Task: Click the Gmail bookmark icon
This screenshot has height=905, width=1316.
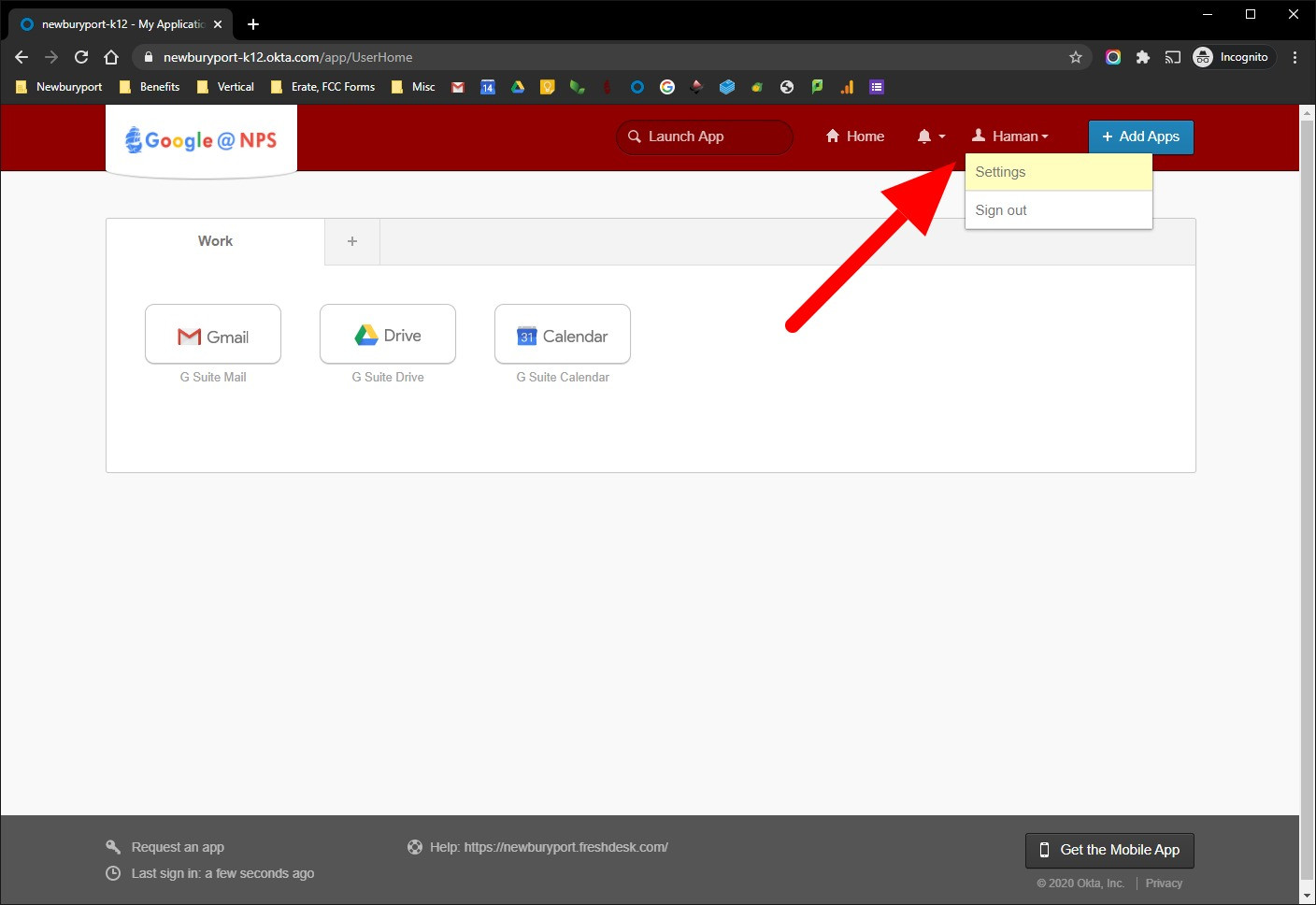Action: [x=458, y=87]
